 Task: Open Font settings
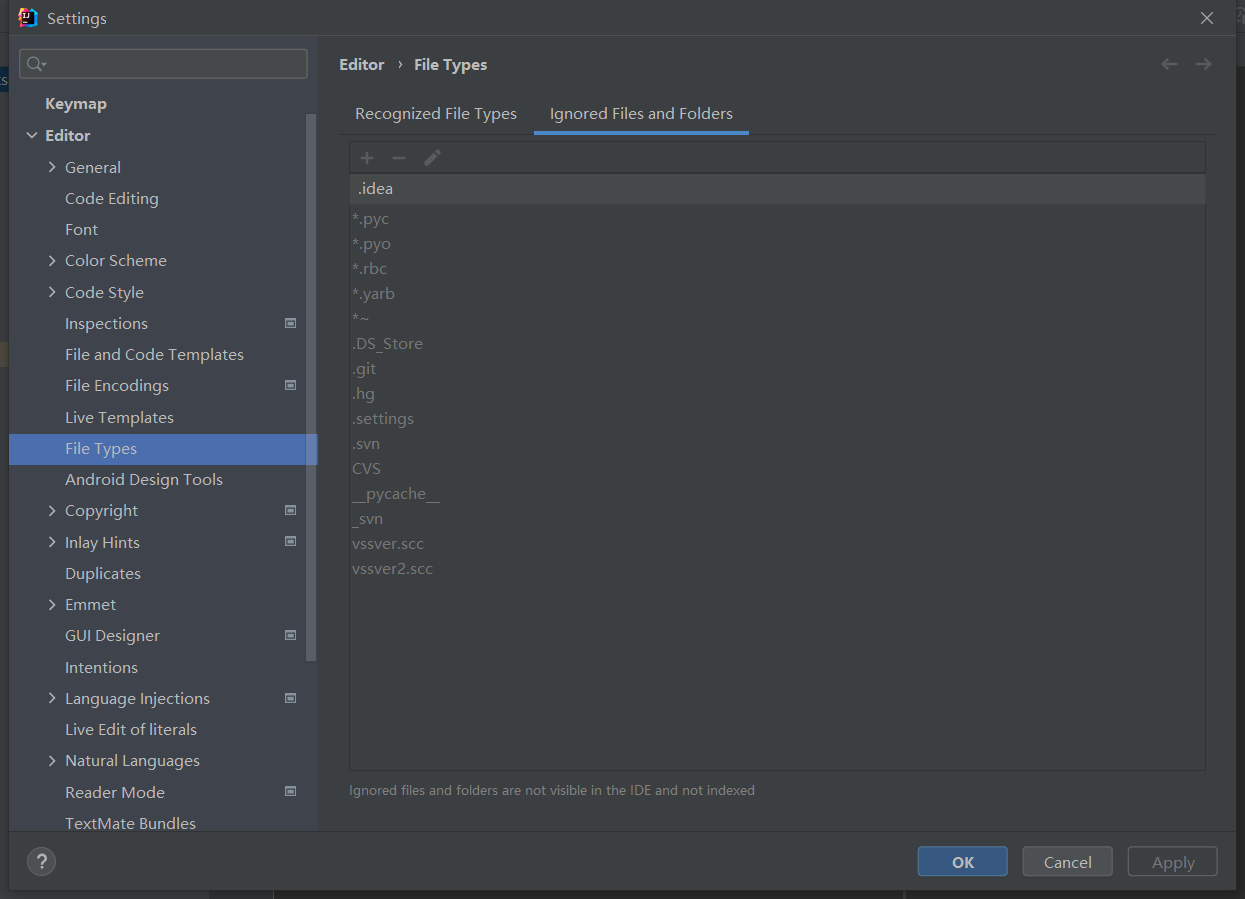82,229
